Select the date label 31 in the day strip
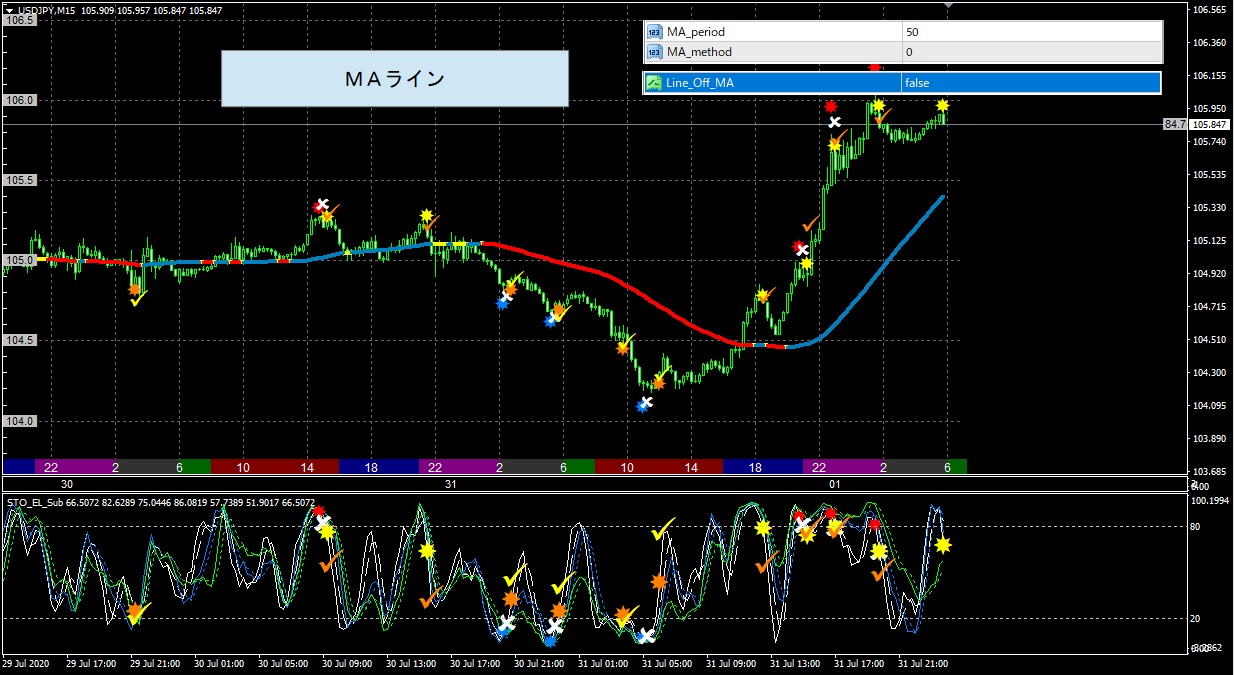The image size is (1234, 675). coord(450,485)
